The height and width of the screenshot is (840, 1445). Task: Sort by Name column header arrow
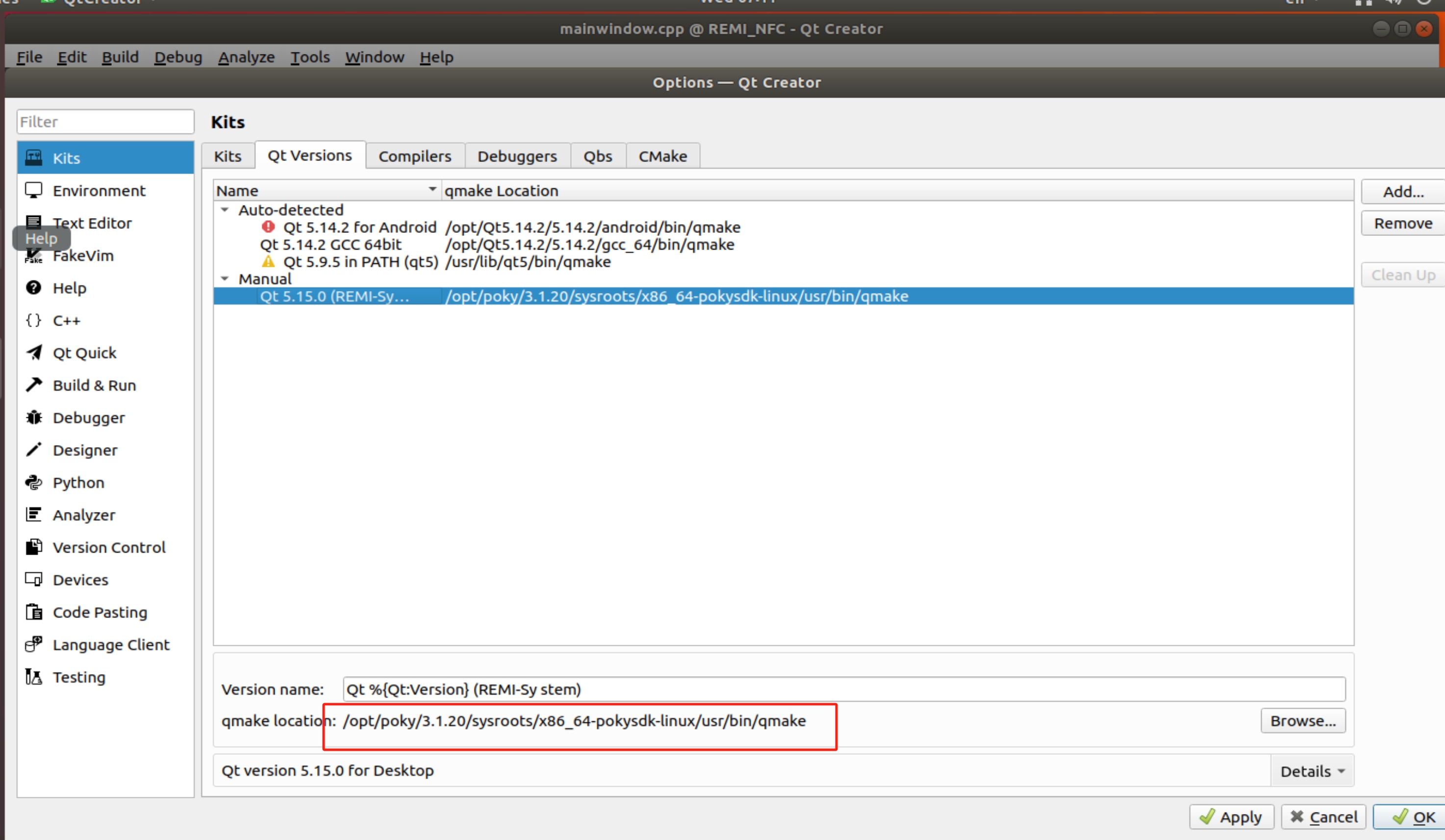[x=432, y=189]
